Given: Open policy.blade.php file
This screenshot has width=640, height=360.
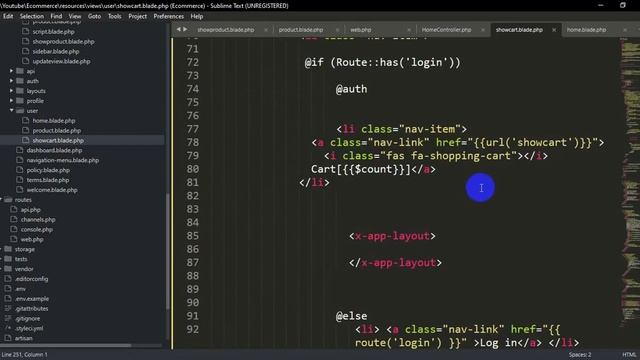Looking at the screenshot, I should [x=48, y=170].
